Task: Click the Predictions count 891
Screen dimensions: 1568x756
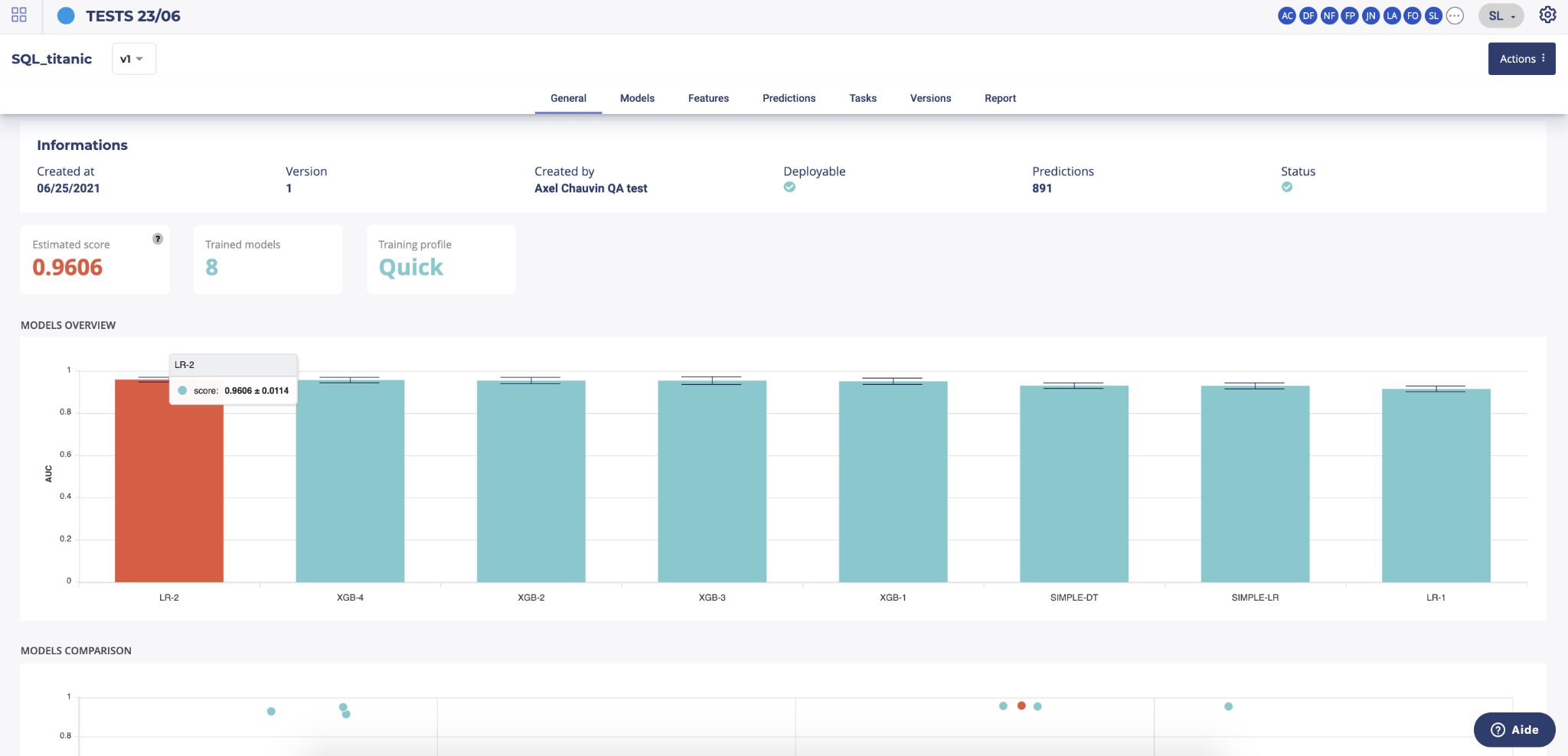Action: (1042, 188)
